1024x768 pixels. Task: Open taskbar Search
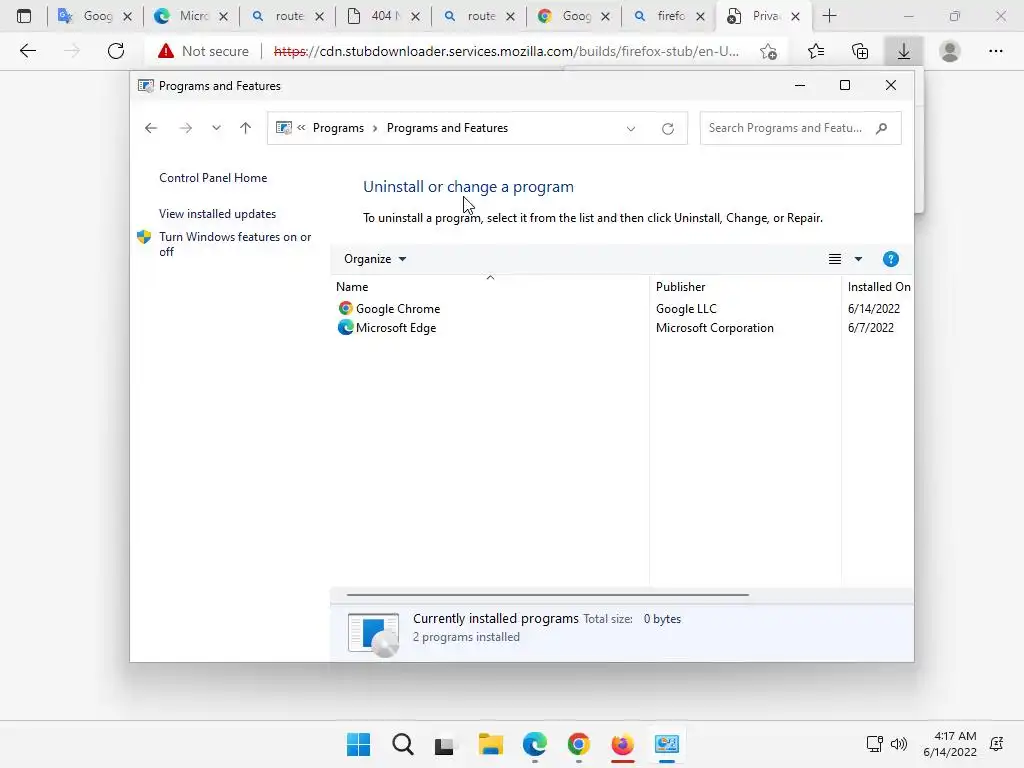tap(403, 744)
